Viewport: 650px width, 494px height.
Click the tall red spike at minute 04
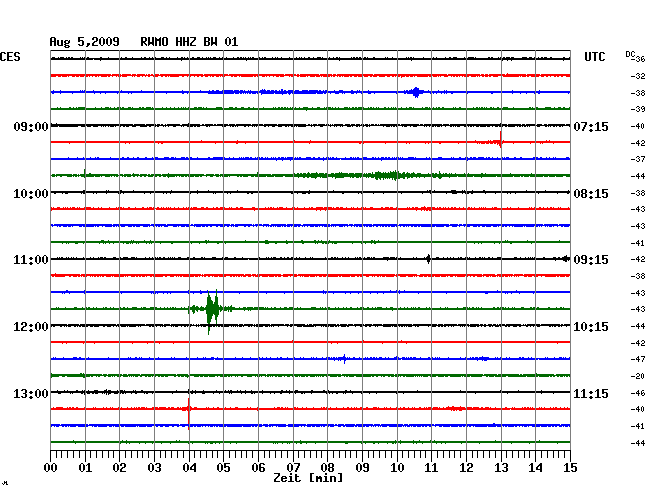click(189, 413)
